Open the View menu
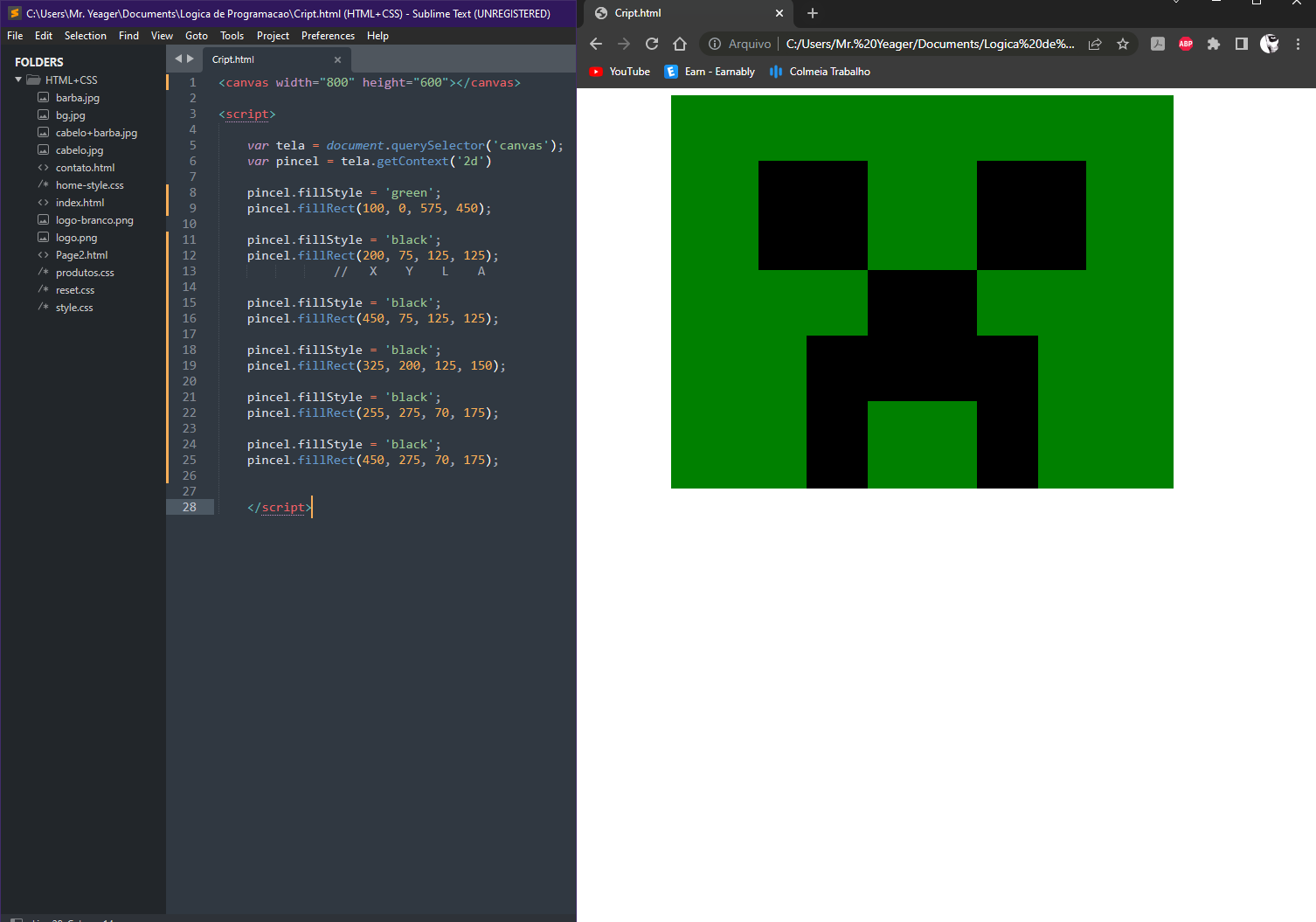1316x922 pixels. (162, 36)
